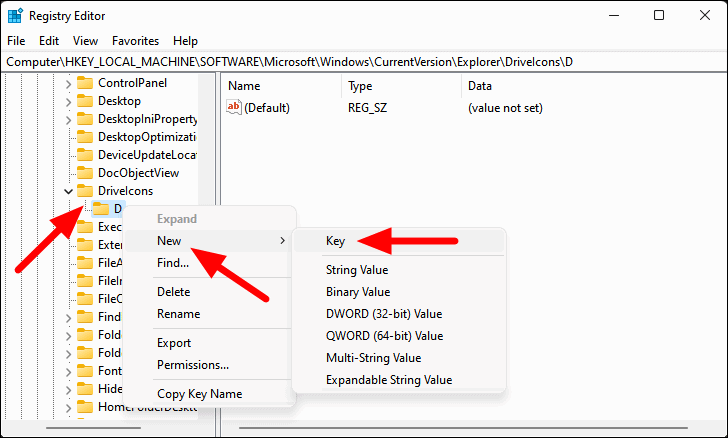This screenshot has width=728, height=438.
Task: Click the Name column header
Action: [x=283, y=86]
